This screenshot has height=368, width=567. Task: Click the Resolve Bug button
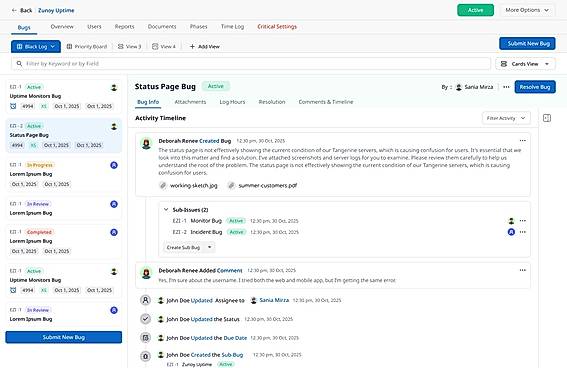coord(535,87)
